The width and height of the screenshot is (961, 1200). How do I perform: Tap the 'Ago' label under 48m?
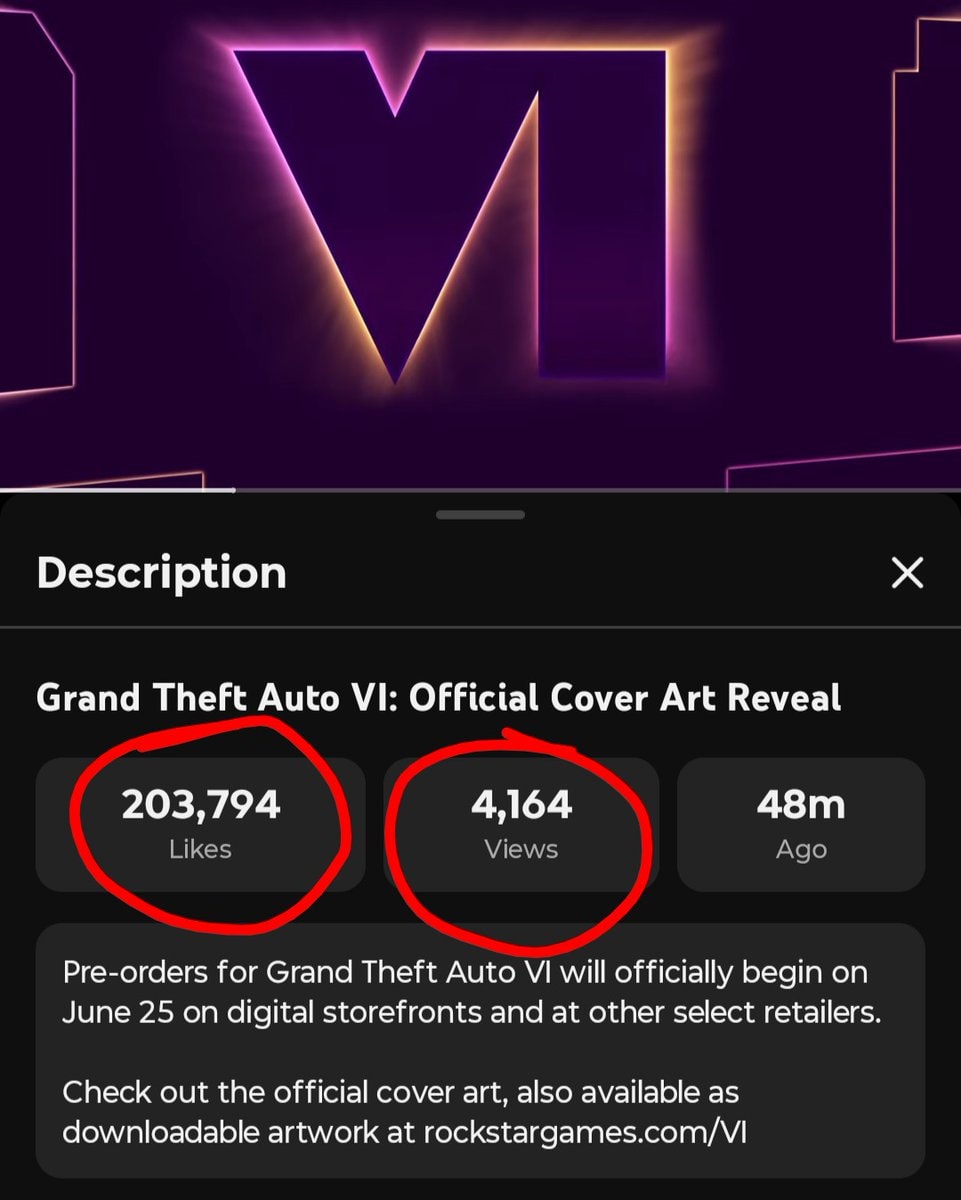coord(801,851)
